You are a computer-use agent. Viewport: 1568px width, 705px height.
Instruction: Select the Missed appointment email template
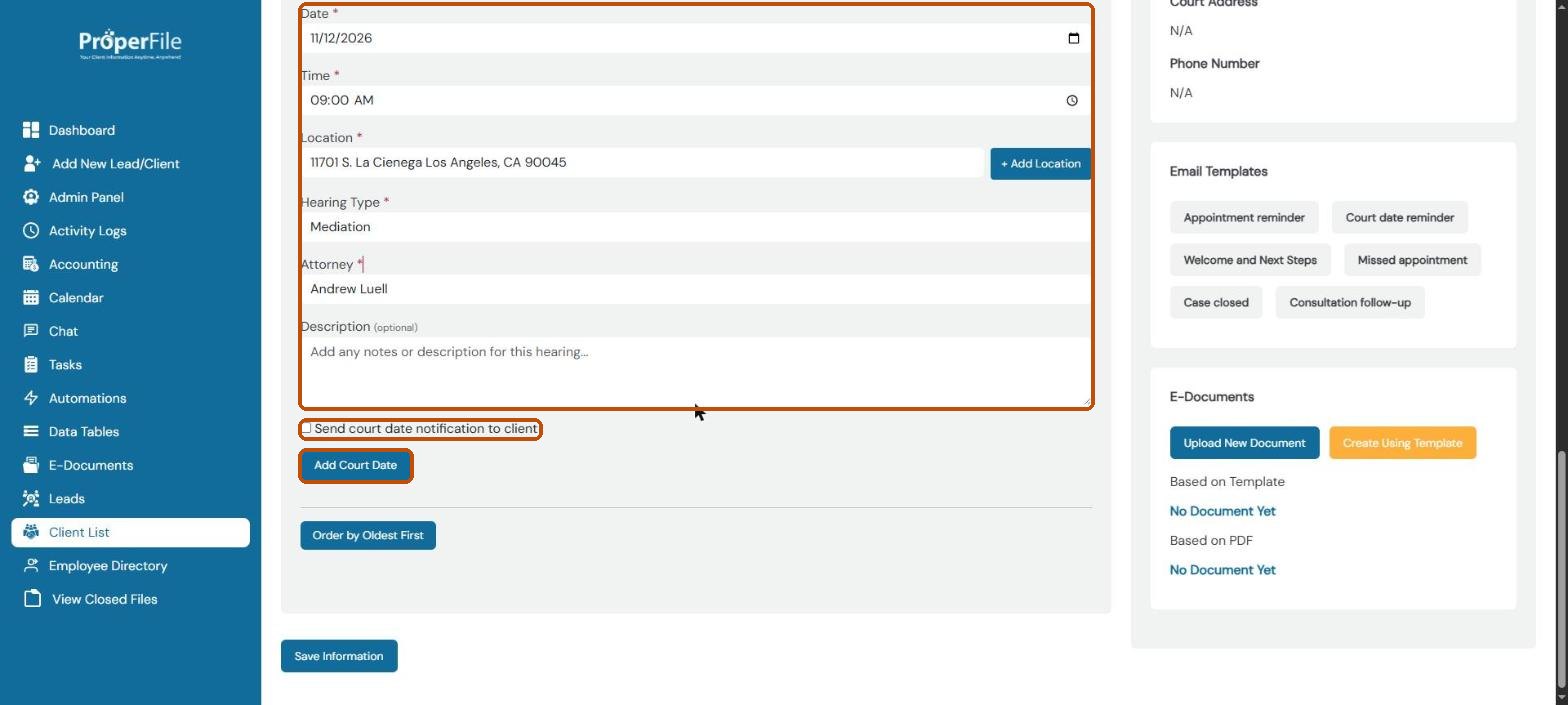tap(1412, 260)
